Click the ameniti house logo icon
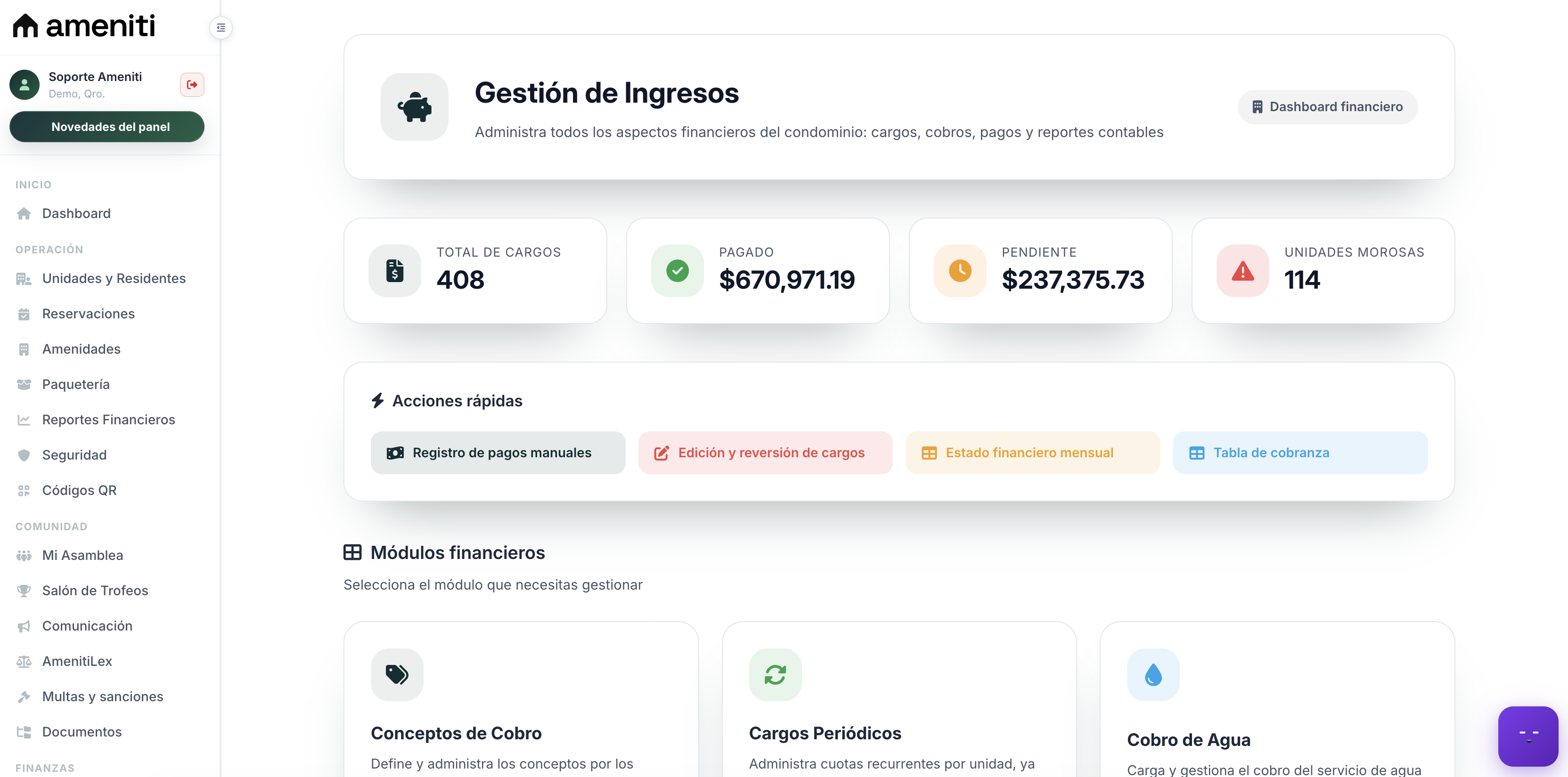The image size is (1568, 777). coord(25,25)
